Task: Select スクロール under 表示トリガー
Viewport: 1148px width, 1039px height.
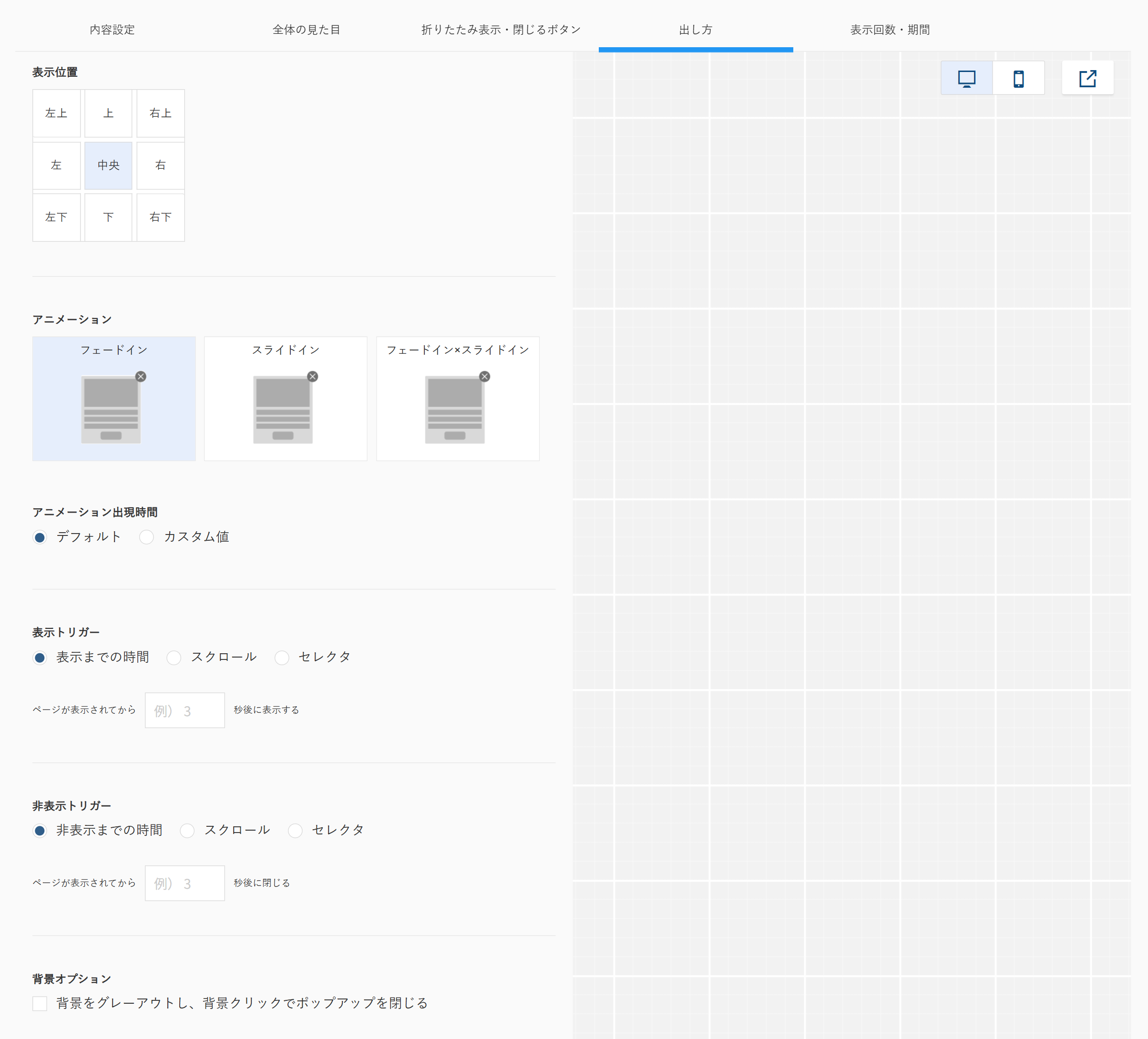Action: pos(174,658)
